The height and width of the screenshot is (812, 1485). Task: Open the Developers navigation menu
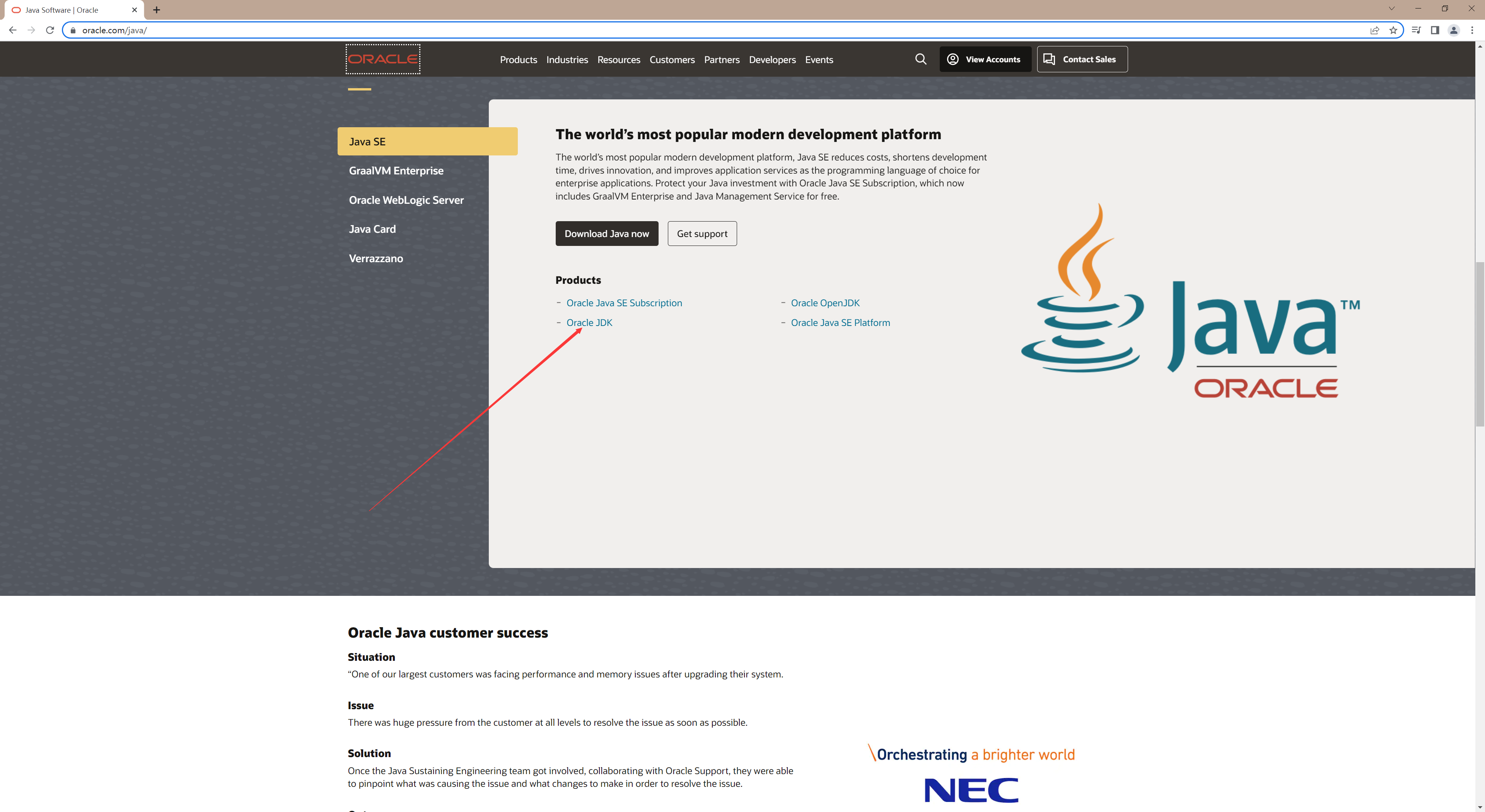coord(772,60)
